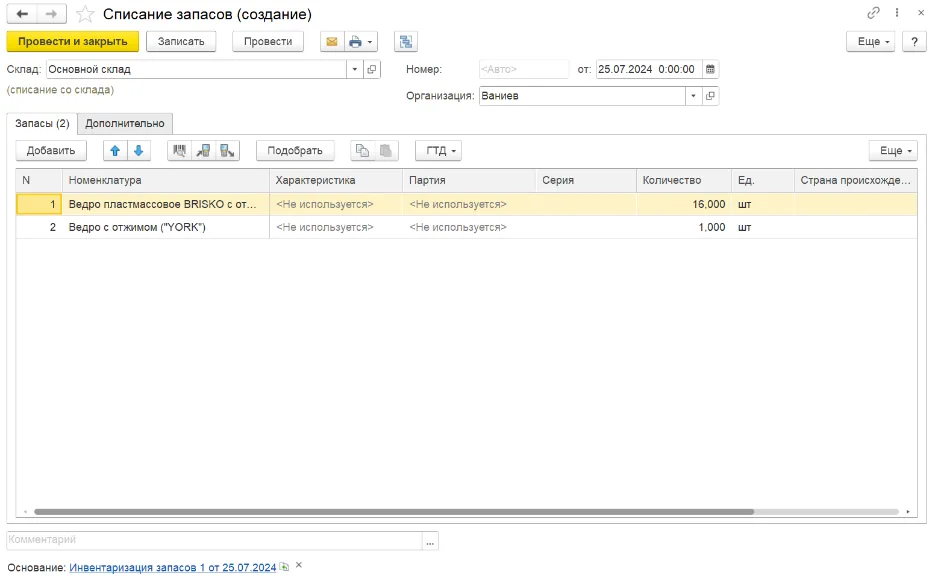Open the Инвентаризация запасов 1 от 25.07.2024 link
Viewport: 935px width, 575px height.
[173, 567]
